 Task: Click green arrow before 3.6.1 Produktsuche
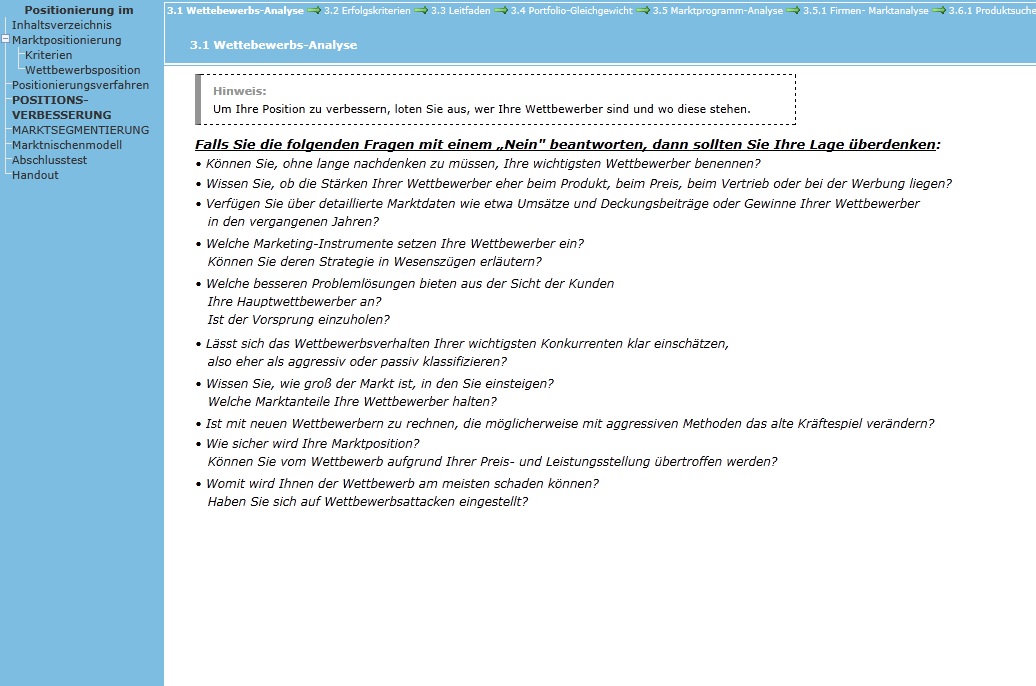click(939, 11)
